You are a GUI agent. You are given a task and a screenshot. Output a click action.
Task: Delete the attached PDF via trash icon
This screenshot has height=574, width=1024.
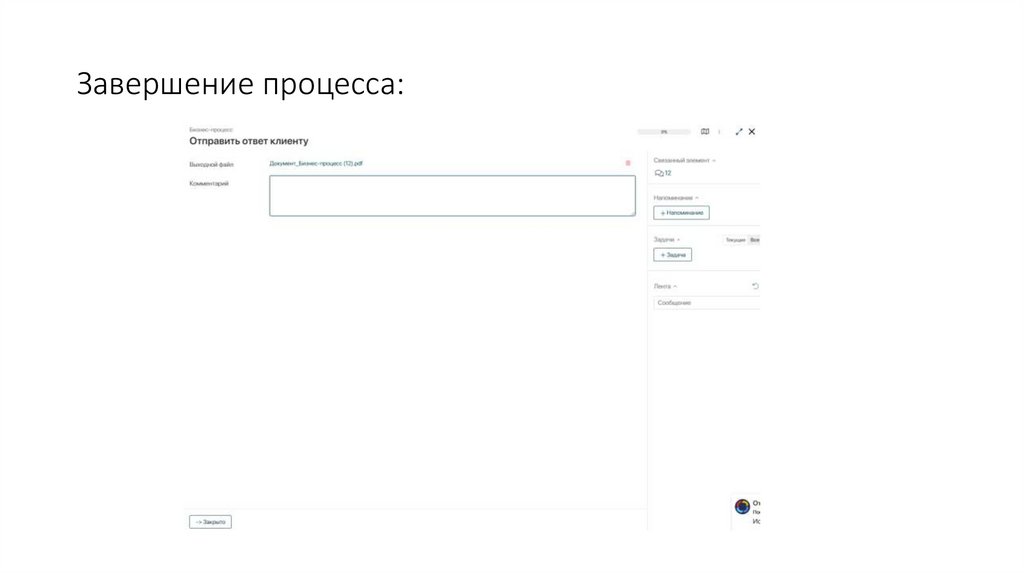pos(628,163)
